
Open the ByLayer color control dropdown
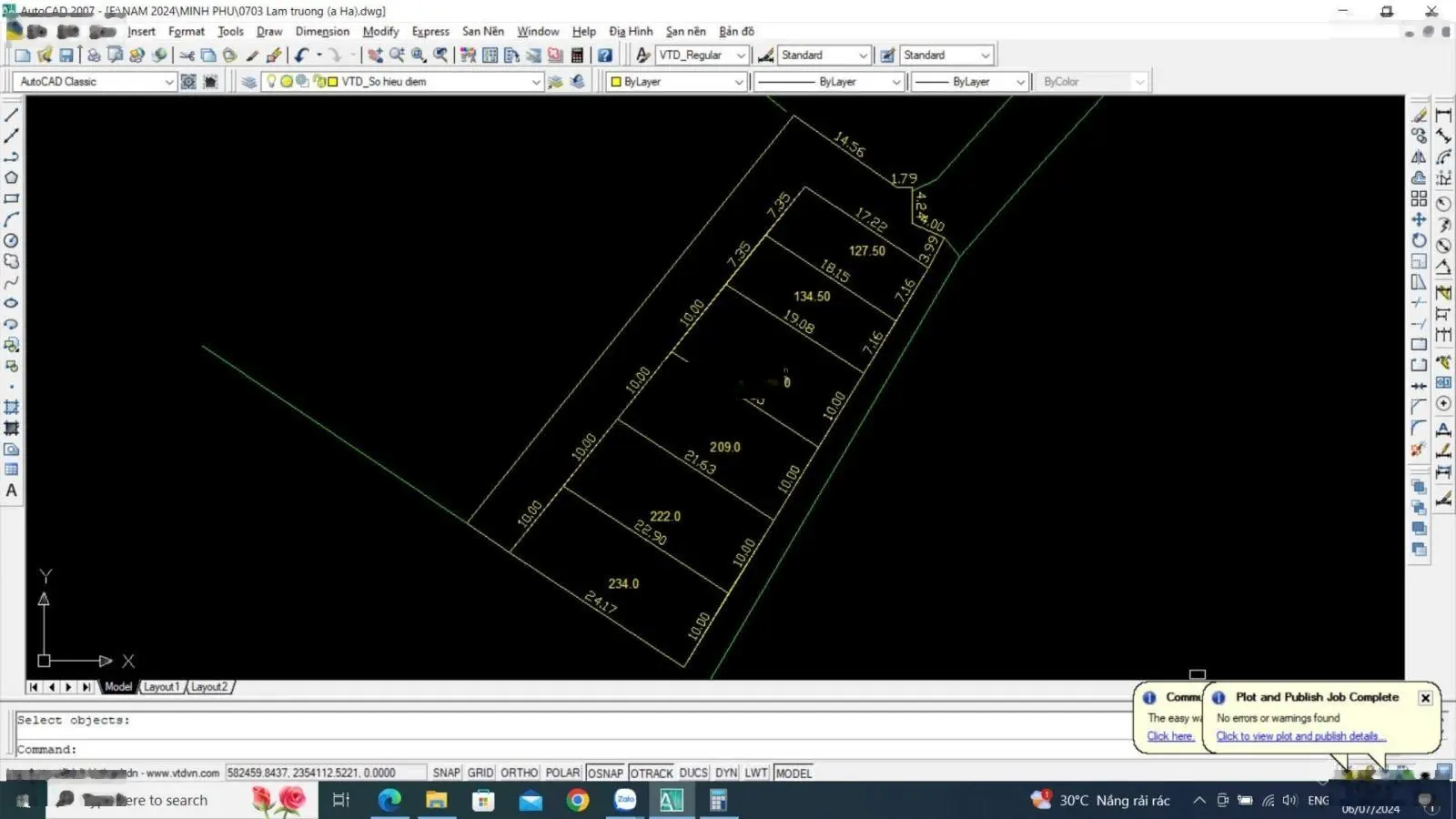pos(738,82)
